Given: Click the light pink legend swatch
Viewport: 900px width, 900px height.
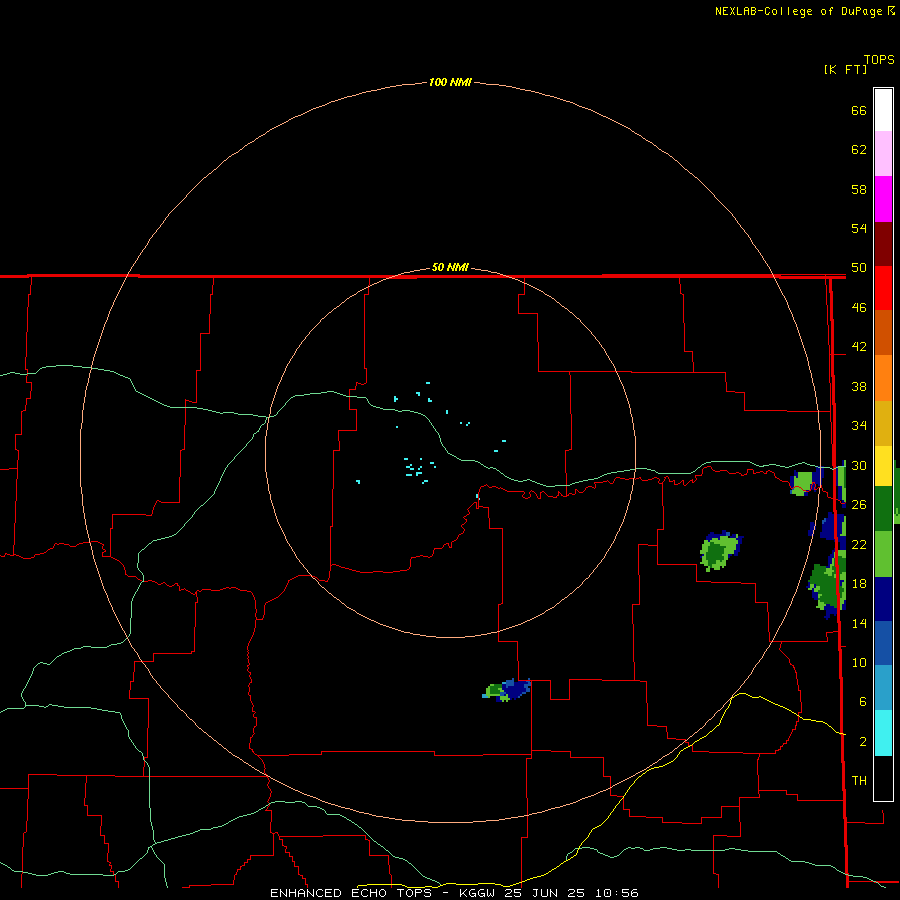Looking at the screenshot, I should point(883,154).
